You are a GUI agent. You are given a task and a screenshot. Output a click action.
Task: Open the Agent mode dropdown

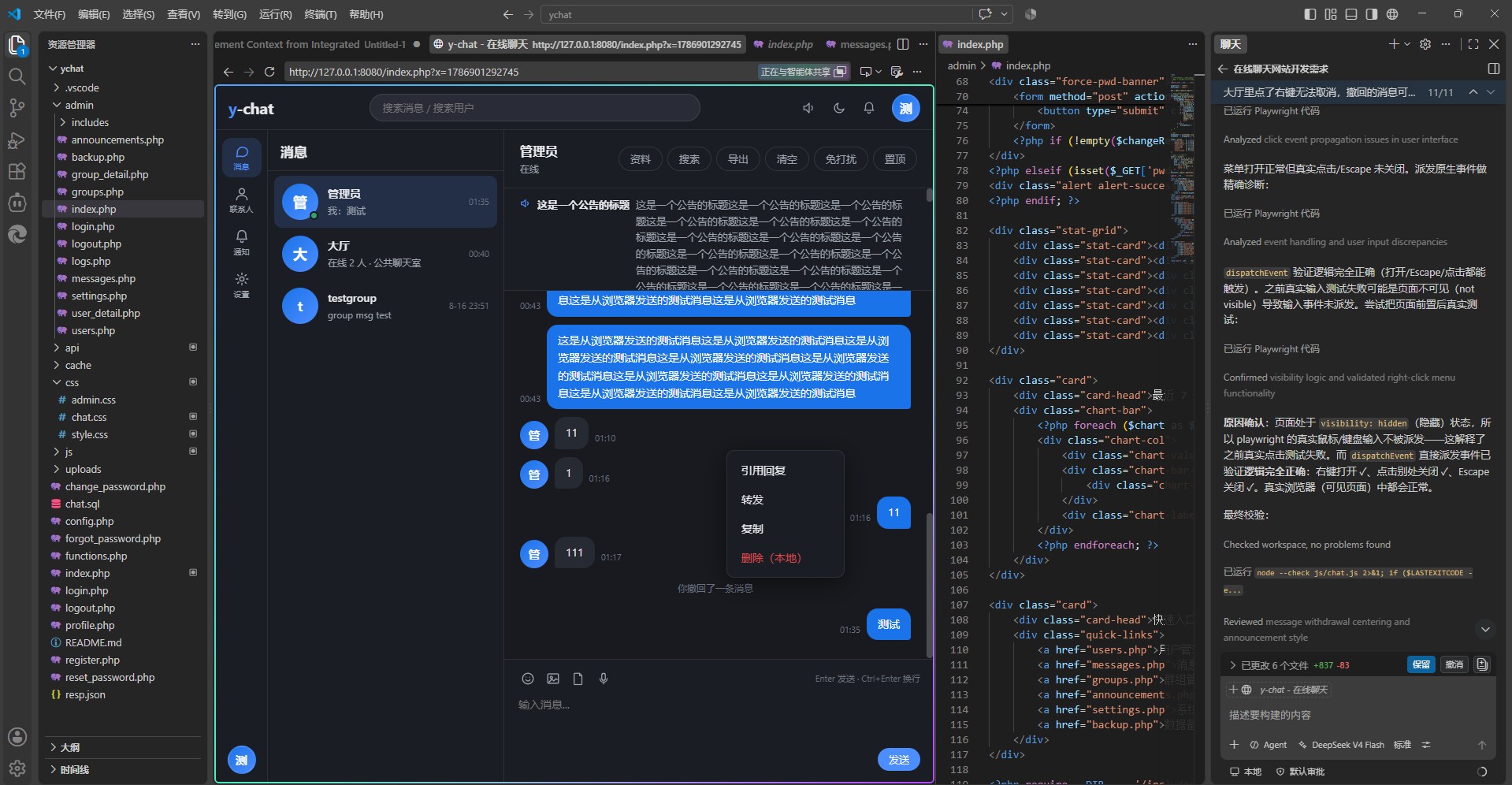coord(1269,745)
